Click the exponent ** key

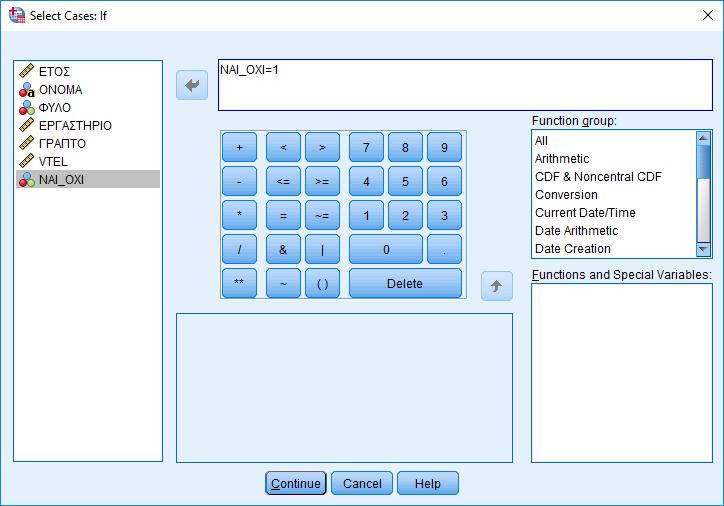coord(239,283)
